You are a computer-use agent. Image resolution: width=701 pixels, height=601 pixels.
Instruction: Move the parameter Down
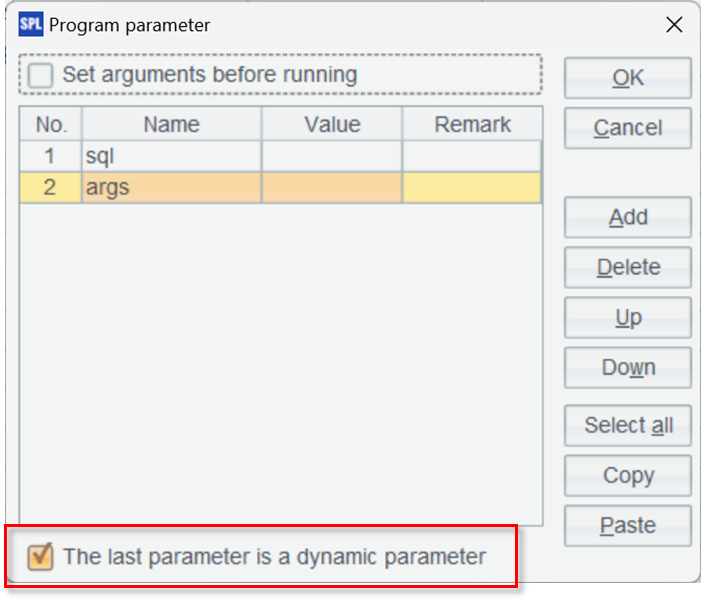627,368
